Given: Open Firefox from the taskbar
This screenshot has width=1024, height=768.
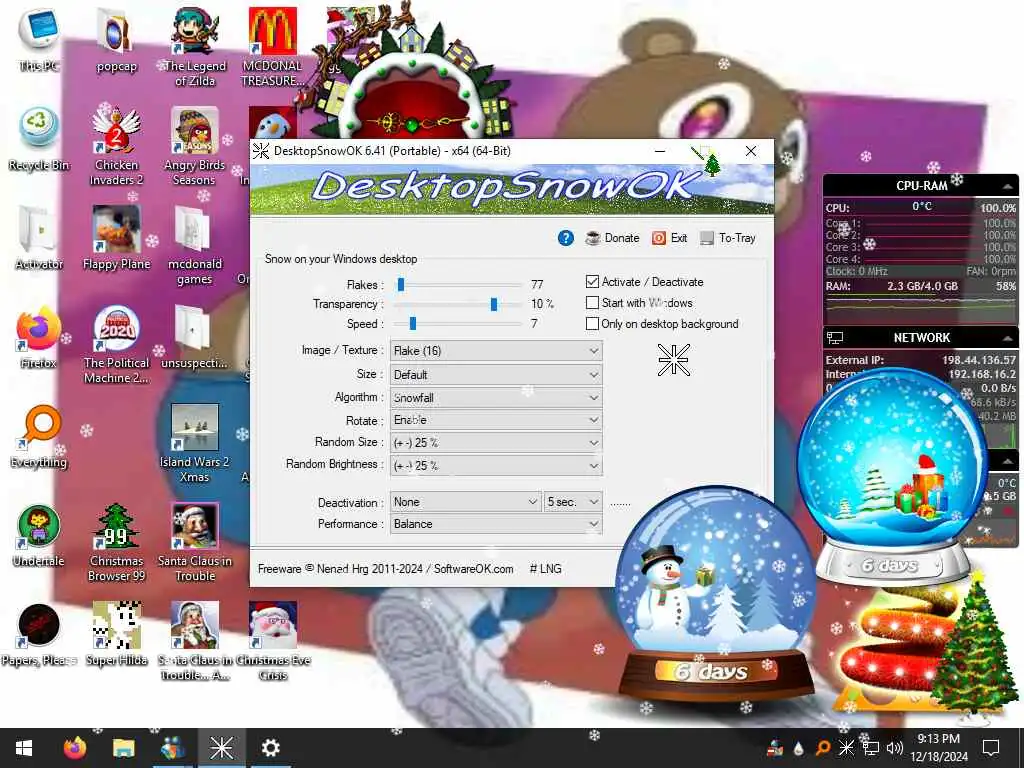Looking at the screenshot, I should coord(74,748).
